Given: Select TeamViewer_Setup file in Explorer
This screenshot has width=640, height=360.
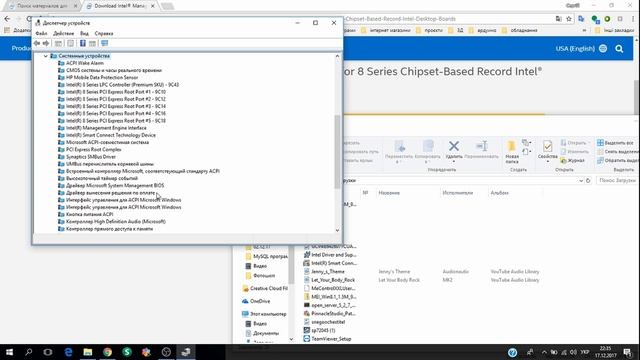Looking at the screenshot, I should click(327, 339).
